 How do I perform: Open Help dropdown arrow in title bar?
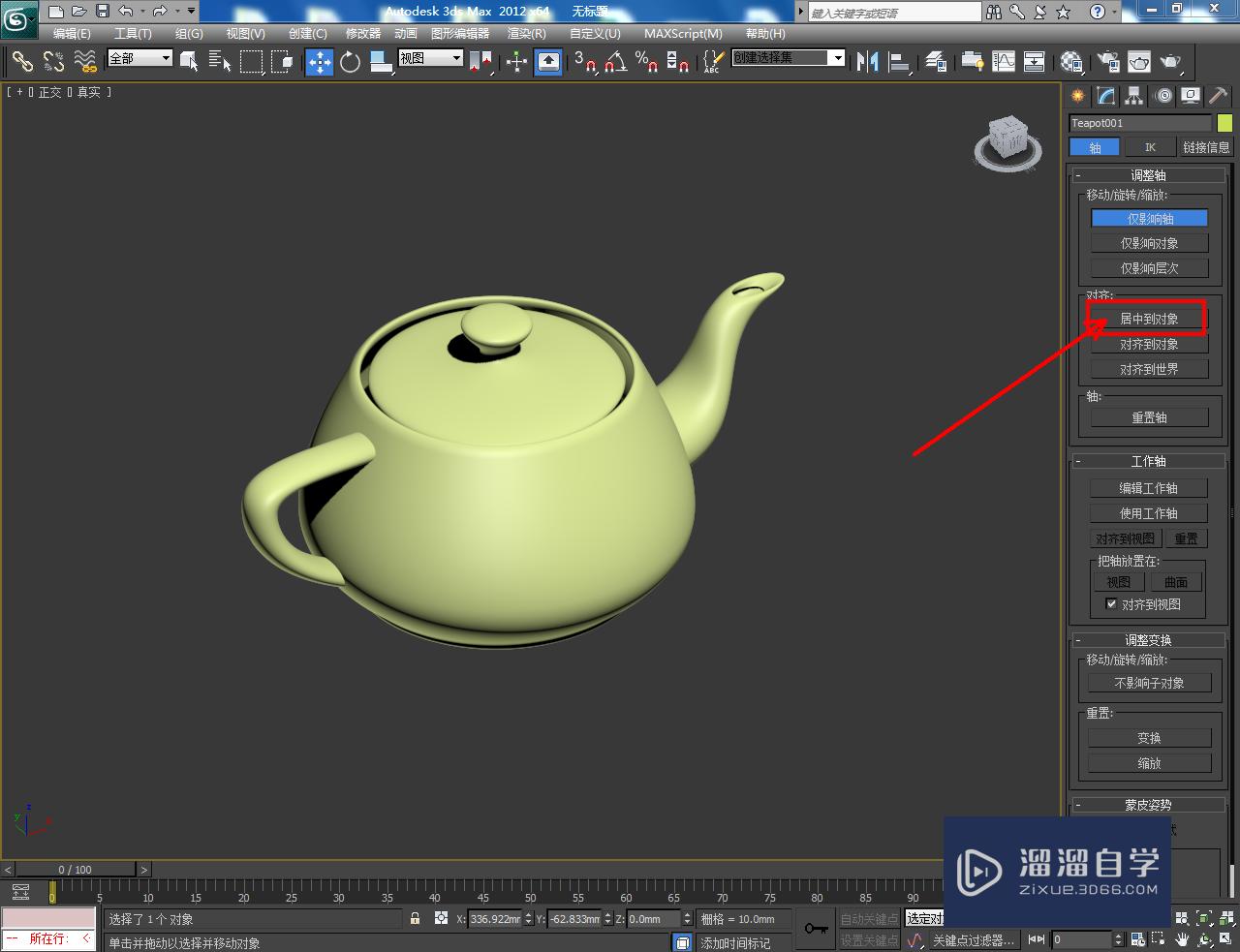point(1114,12)
